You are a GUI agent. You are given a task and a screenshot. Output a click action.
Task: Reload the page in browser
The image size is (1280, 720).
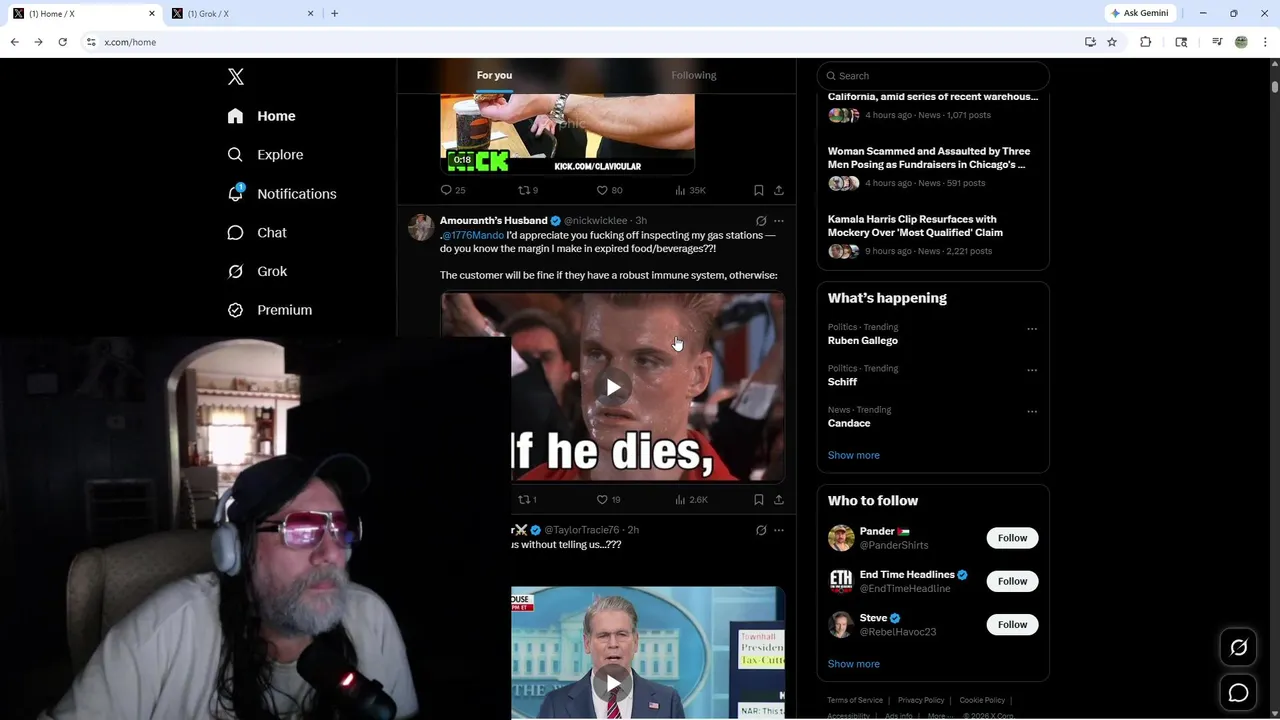tap(62, 42)
